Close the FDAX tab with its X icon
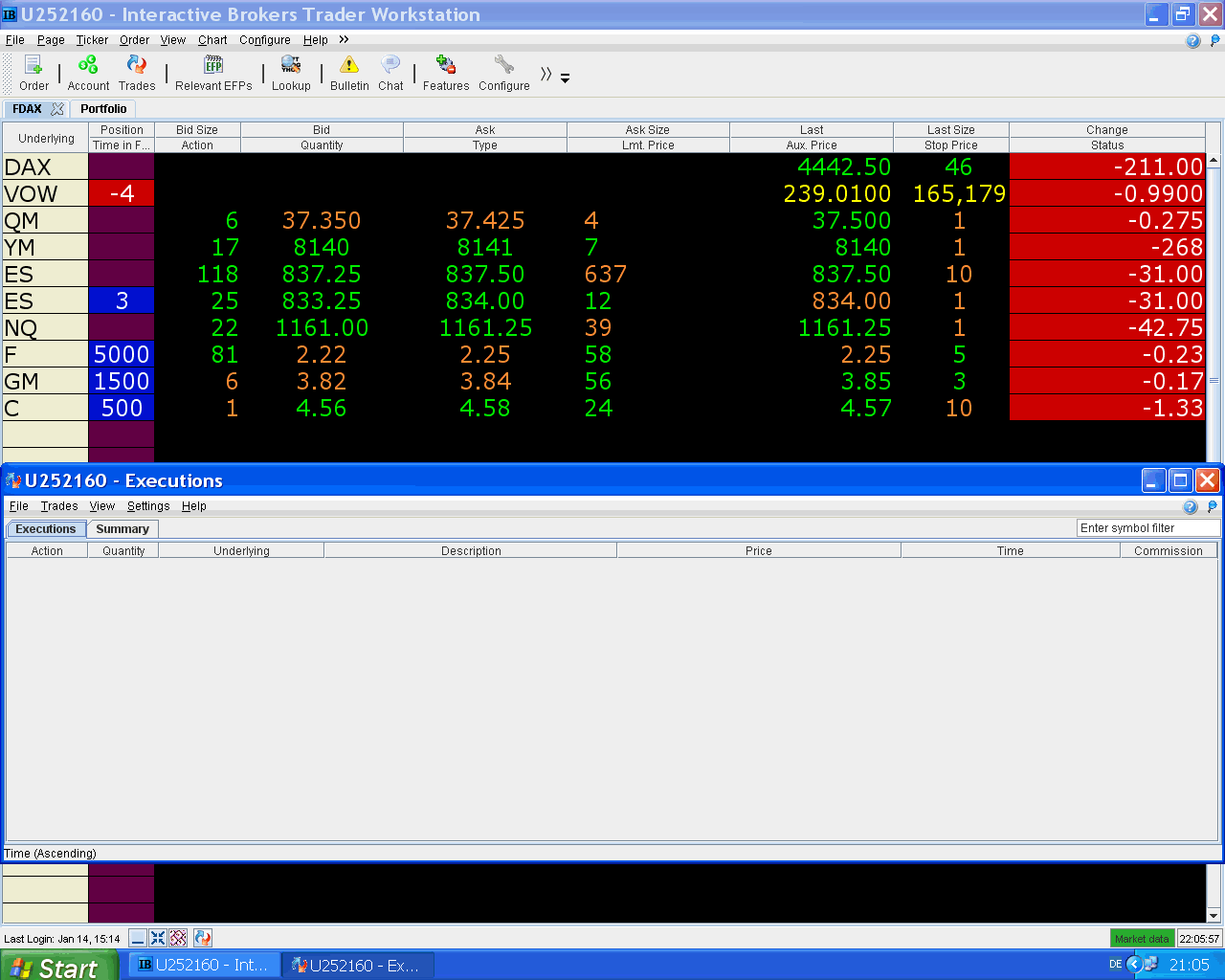Viewport: 1225px width, 980px height. (x=57, y=109)
